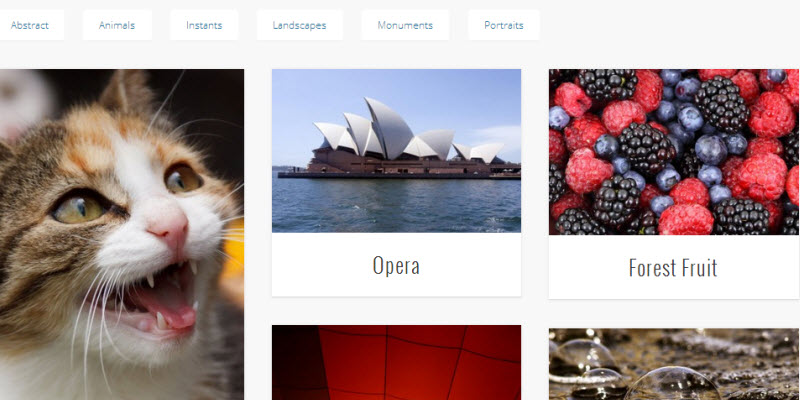Select the Abstract filter tab
The height and width of the screenshot is (400, 800).
(x=30, y=25)
